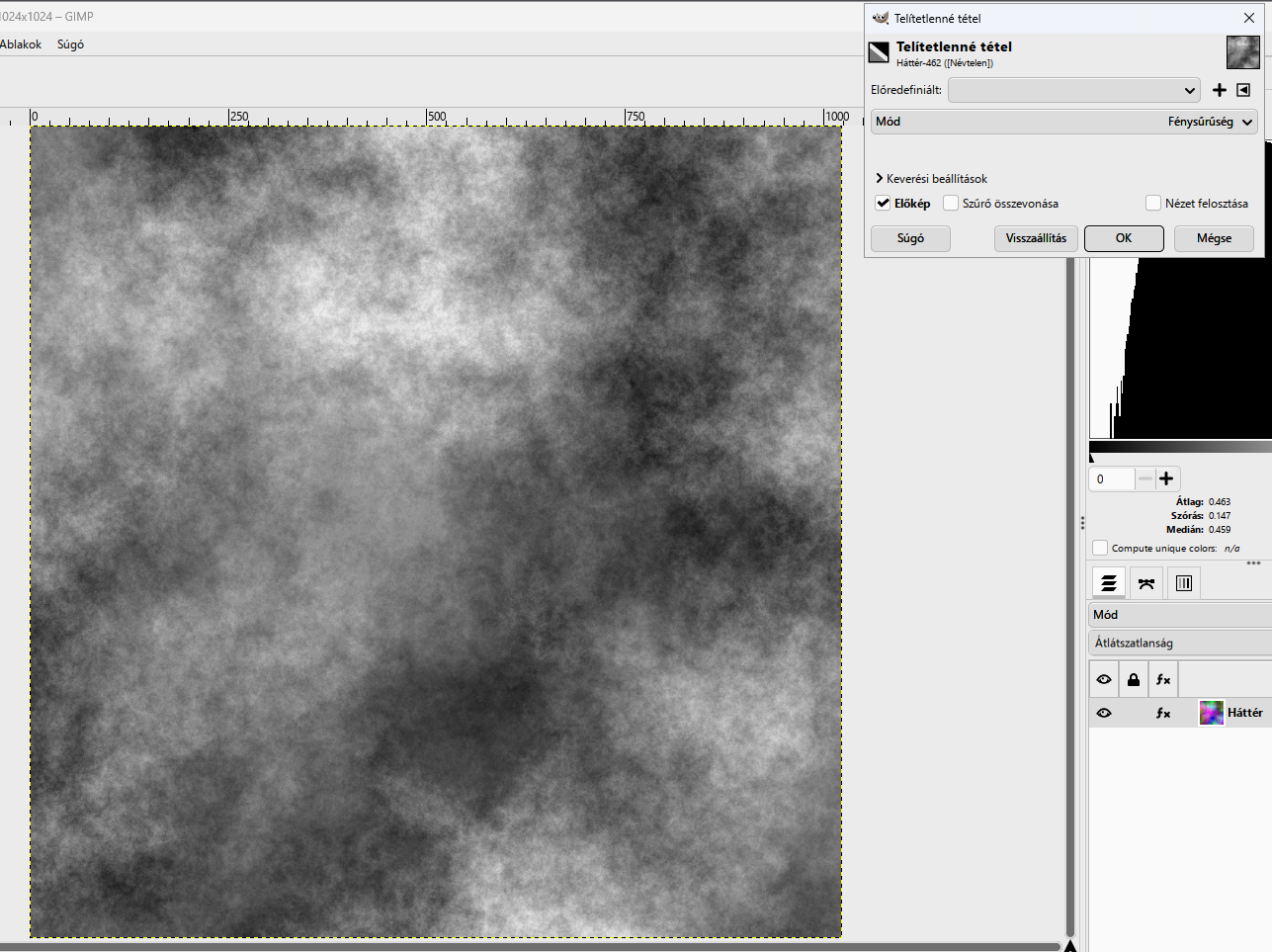Close the Telítetlenné tétel dialog
The image size is (1272, 952).
(1248, 18)
